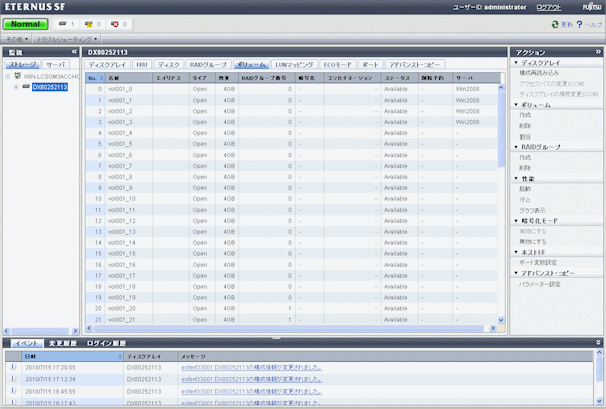Open the トラブルシューティング dropdown menu
The height and width of the screenshot is (409, 606).
(x=67, y=39)
